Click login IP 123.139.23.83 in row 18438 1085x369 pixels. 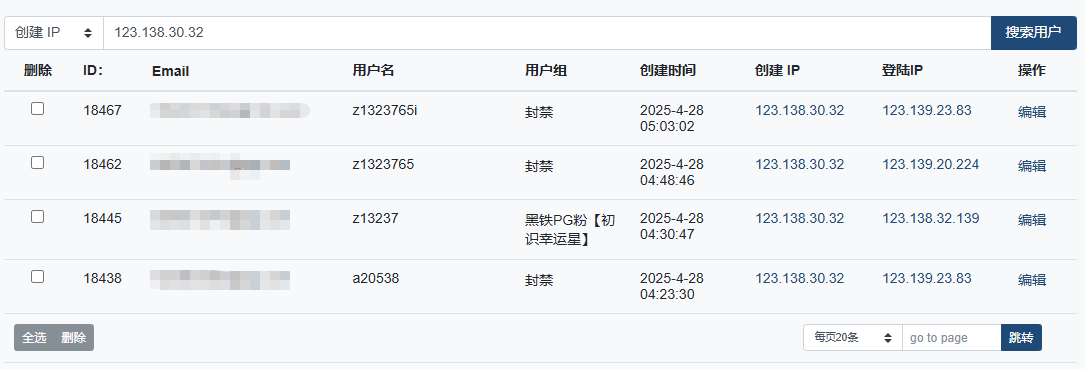pos(927,278)
